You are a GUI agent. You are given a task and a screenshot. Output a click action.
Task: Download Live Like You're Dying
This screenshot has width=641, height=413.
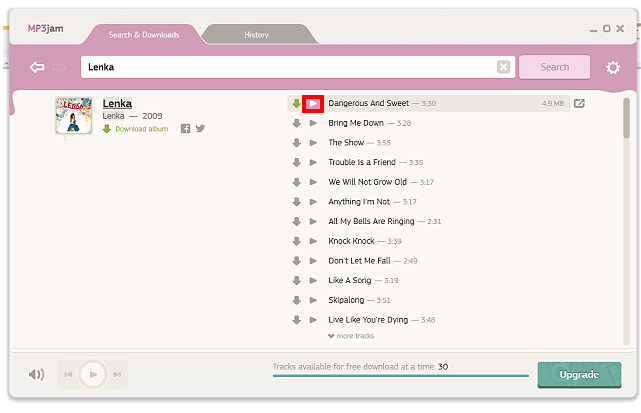click(296, 319)
